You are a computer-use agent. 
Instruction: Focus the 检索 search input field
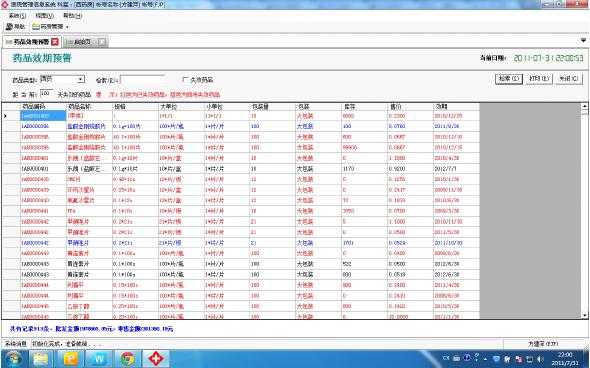(142, 80)
